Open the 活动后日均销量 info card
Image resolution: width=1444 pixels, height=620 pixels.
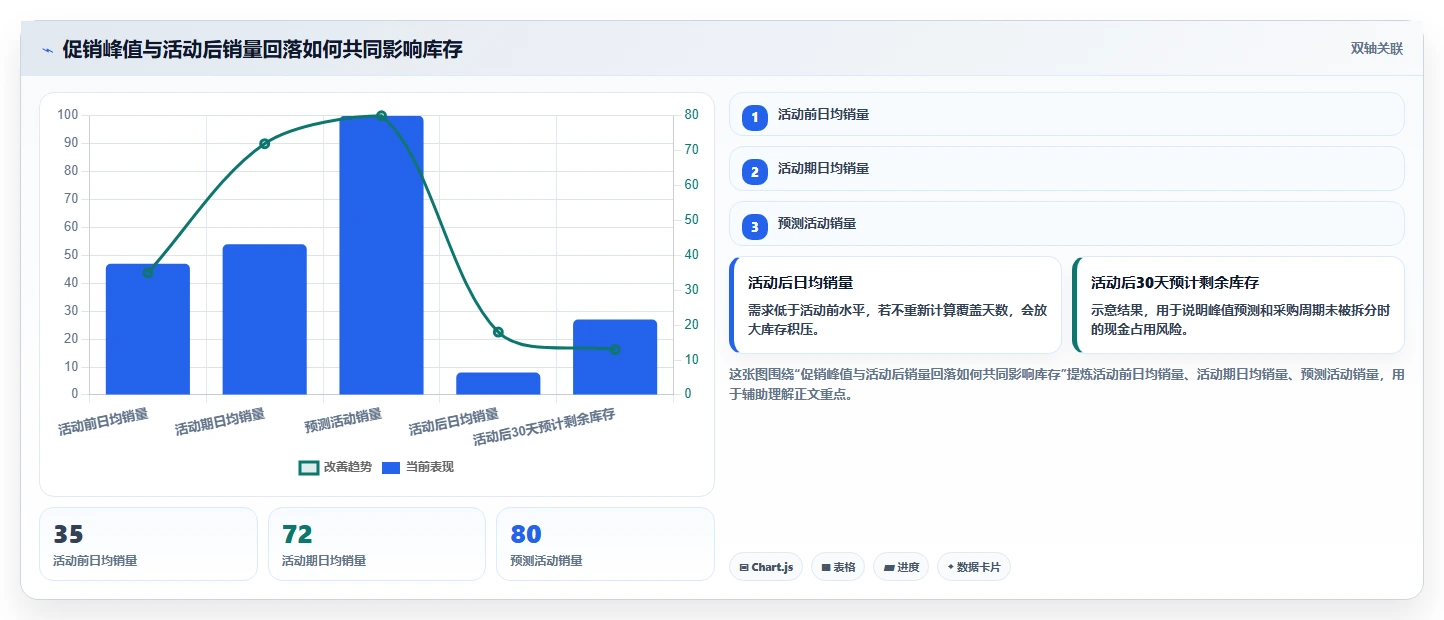pos(895,305)
